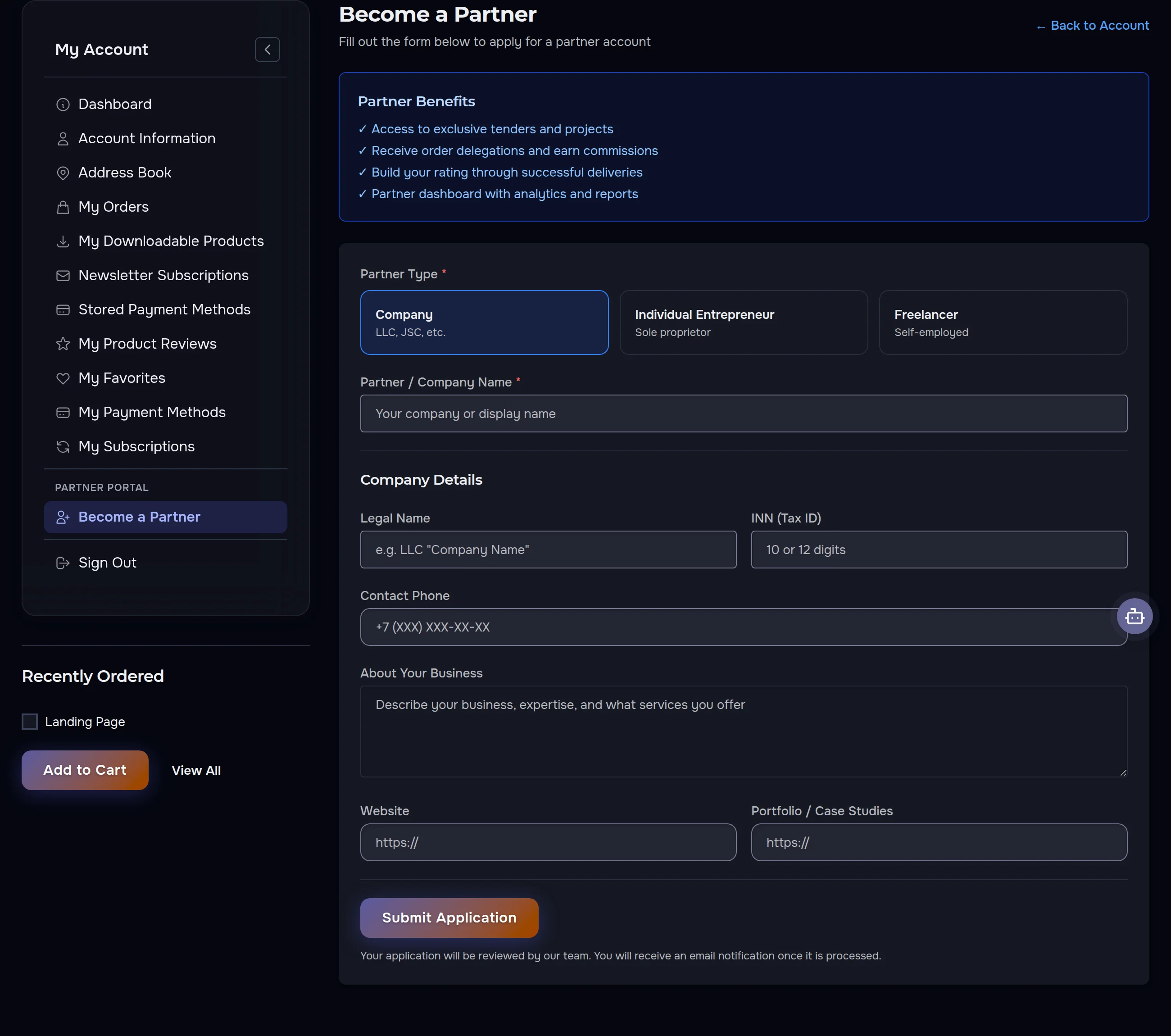
Task: Select the Company partner type
Action: [484, 323]
